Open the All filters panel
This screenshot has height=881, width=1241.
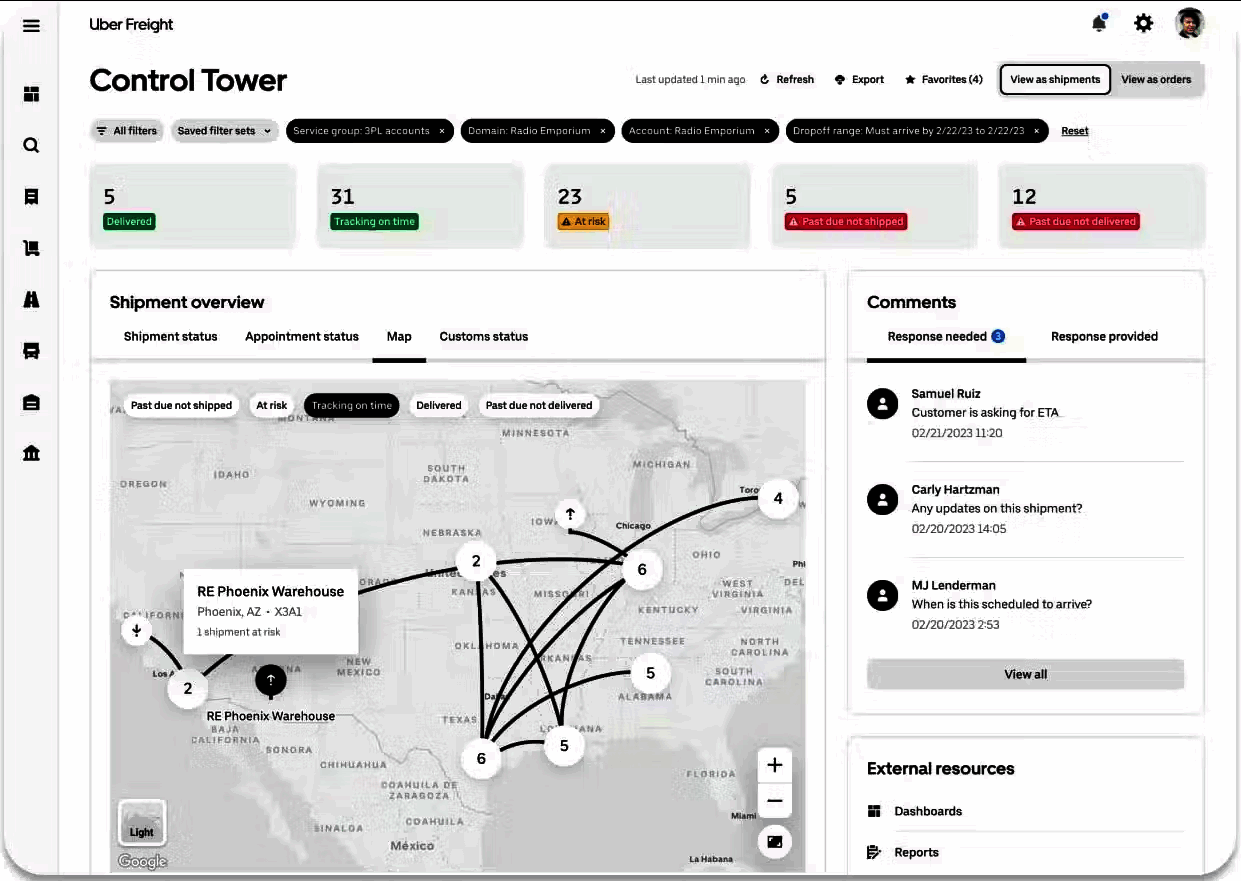coord(126,131)
